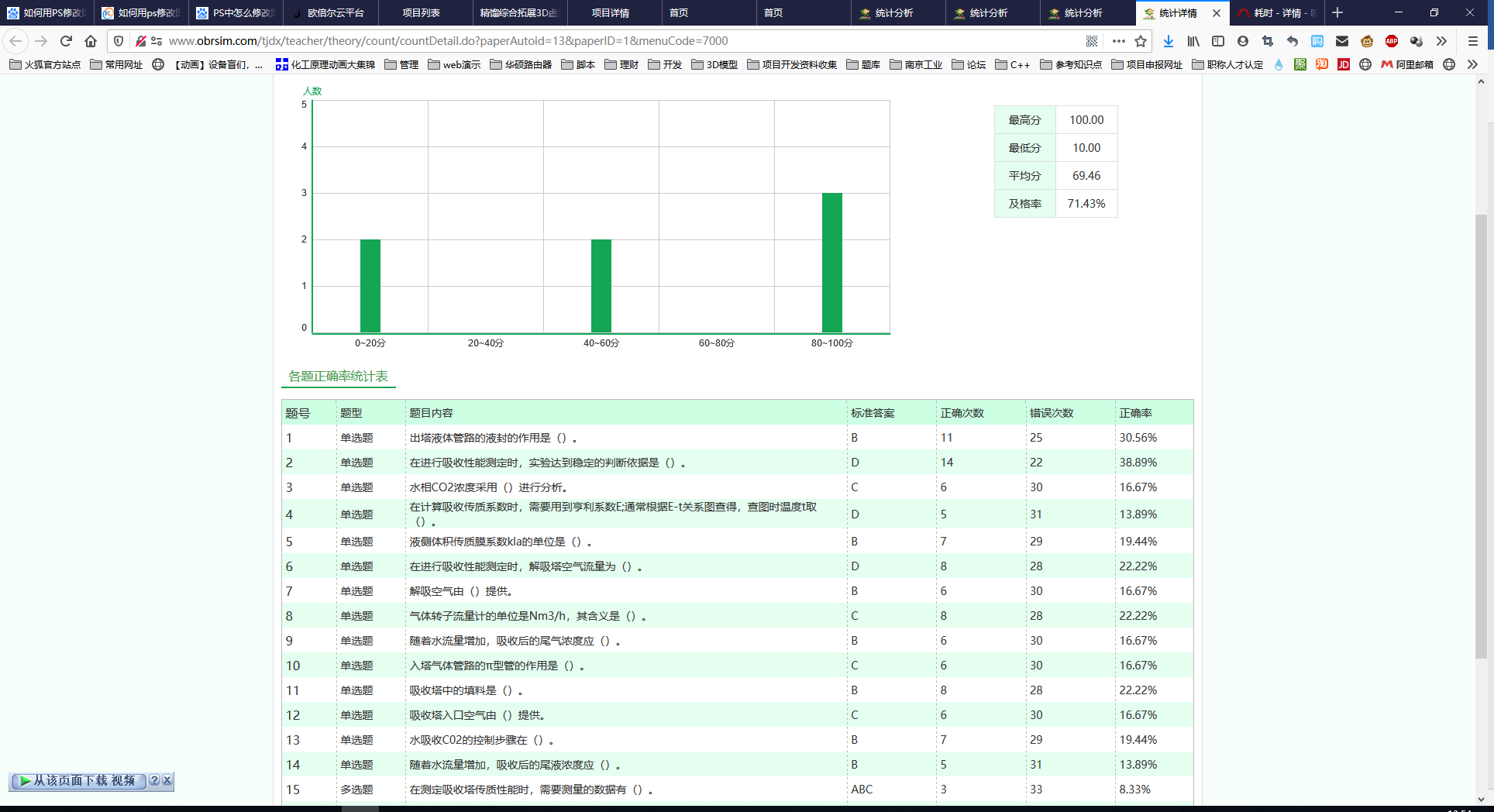Click the 80~100分 green bar
1494x812 pixels.
tap(831, 263)
